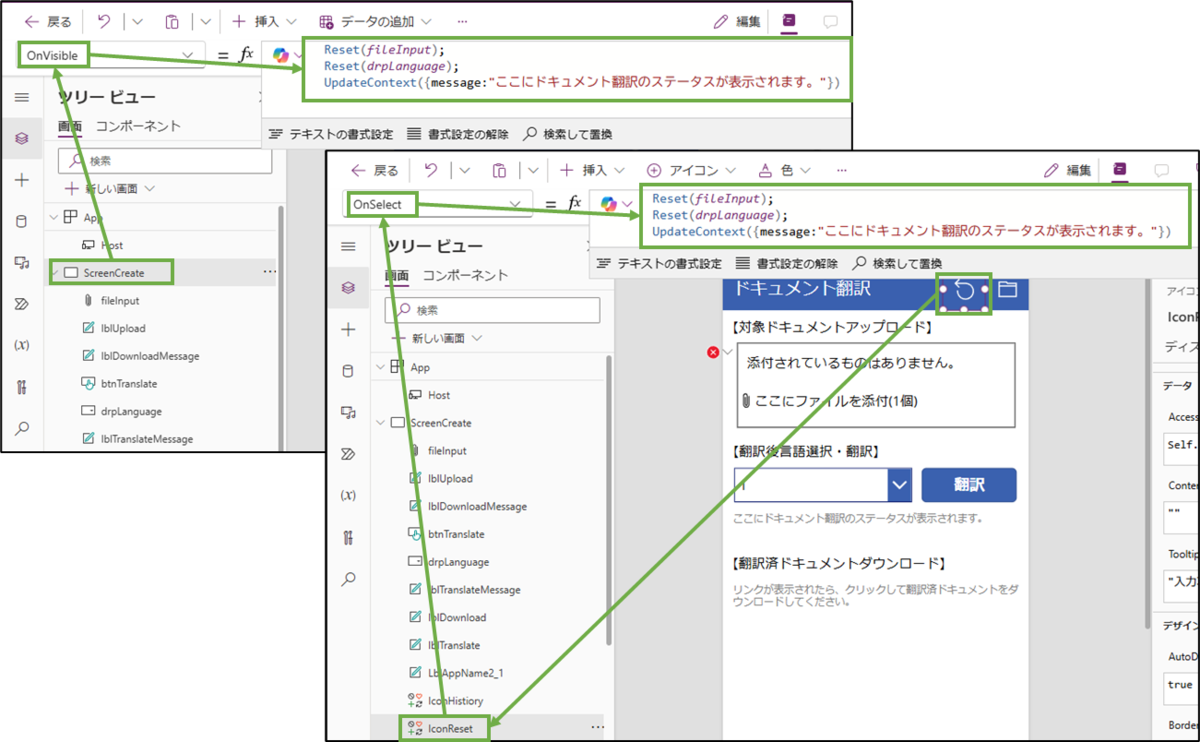
Task: Click the purple App checker icon in front window
Action: (x=1120, y=170)
